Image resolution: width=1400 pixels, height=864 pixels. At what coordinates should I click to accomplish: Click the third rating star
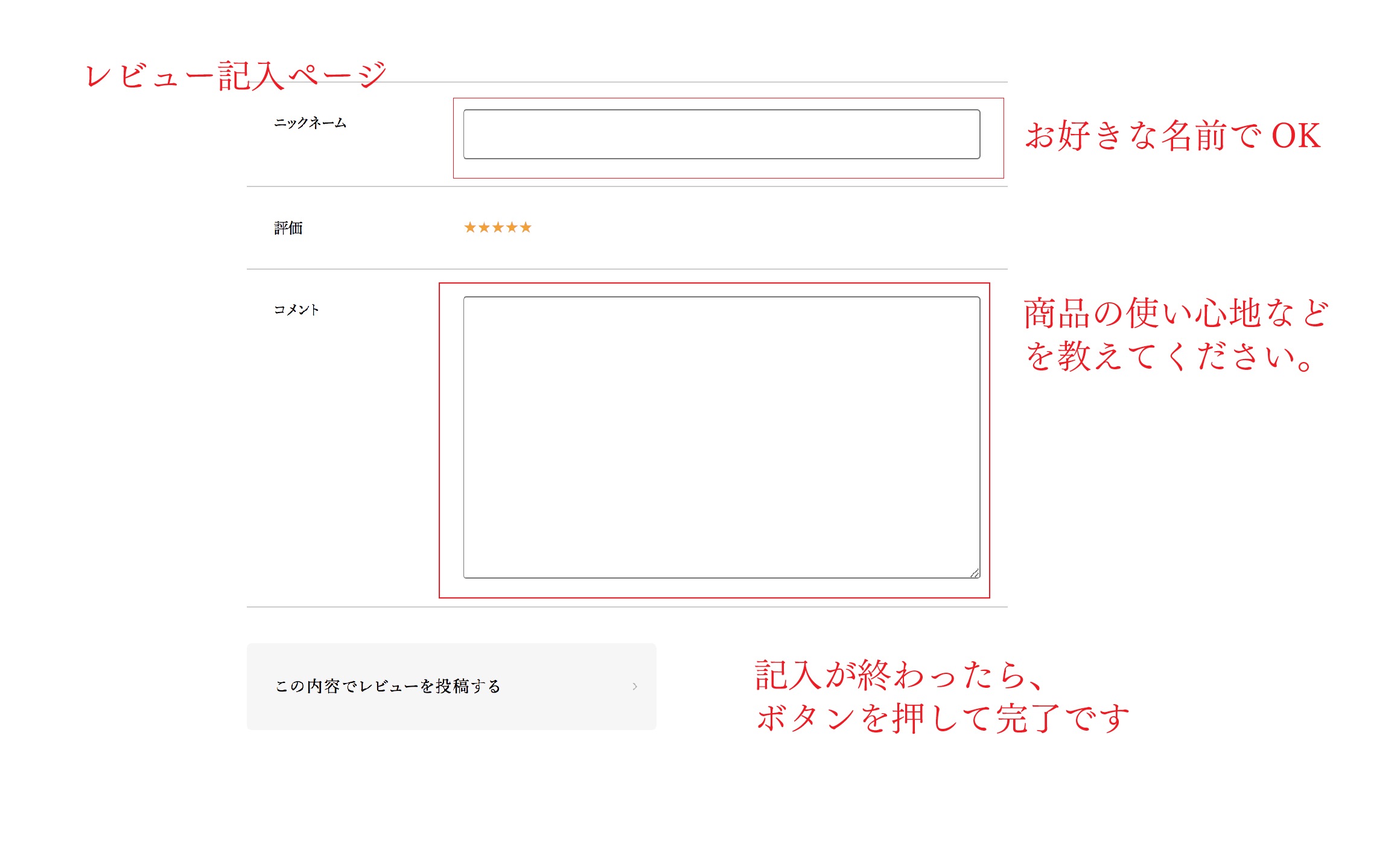click(x=498, y=227)
